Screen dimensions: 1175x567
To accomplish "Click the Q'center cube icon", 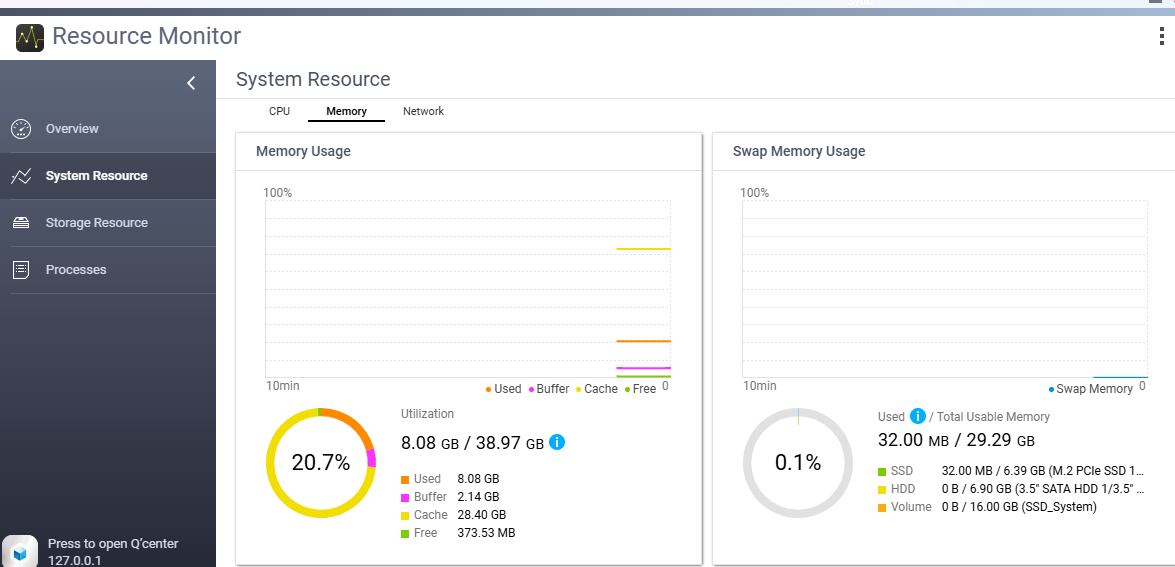I will (x=20, y=551).
